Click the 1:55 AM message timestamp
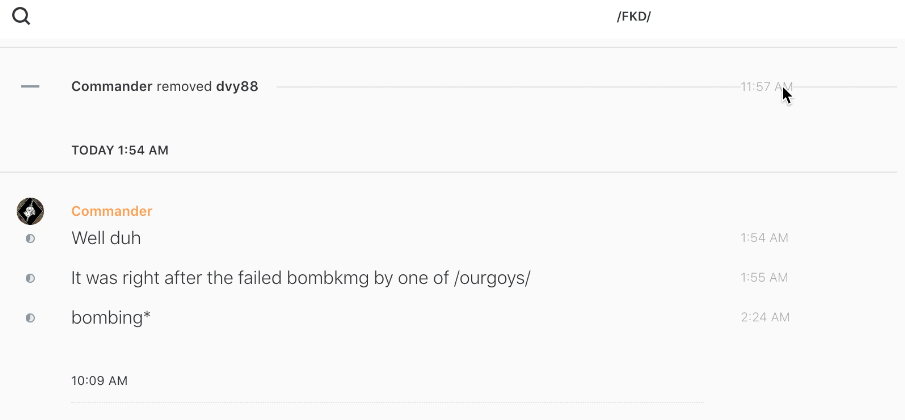Image resolution: width=905 pixels, height=420 pixels. 765,278
